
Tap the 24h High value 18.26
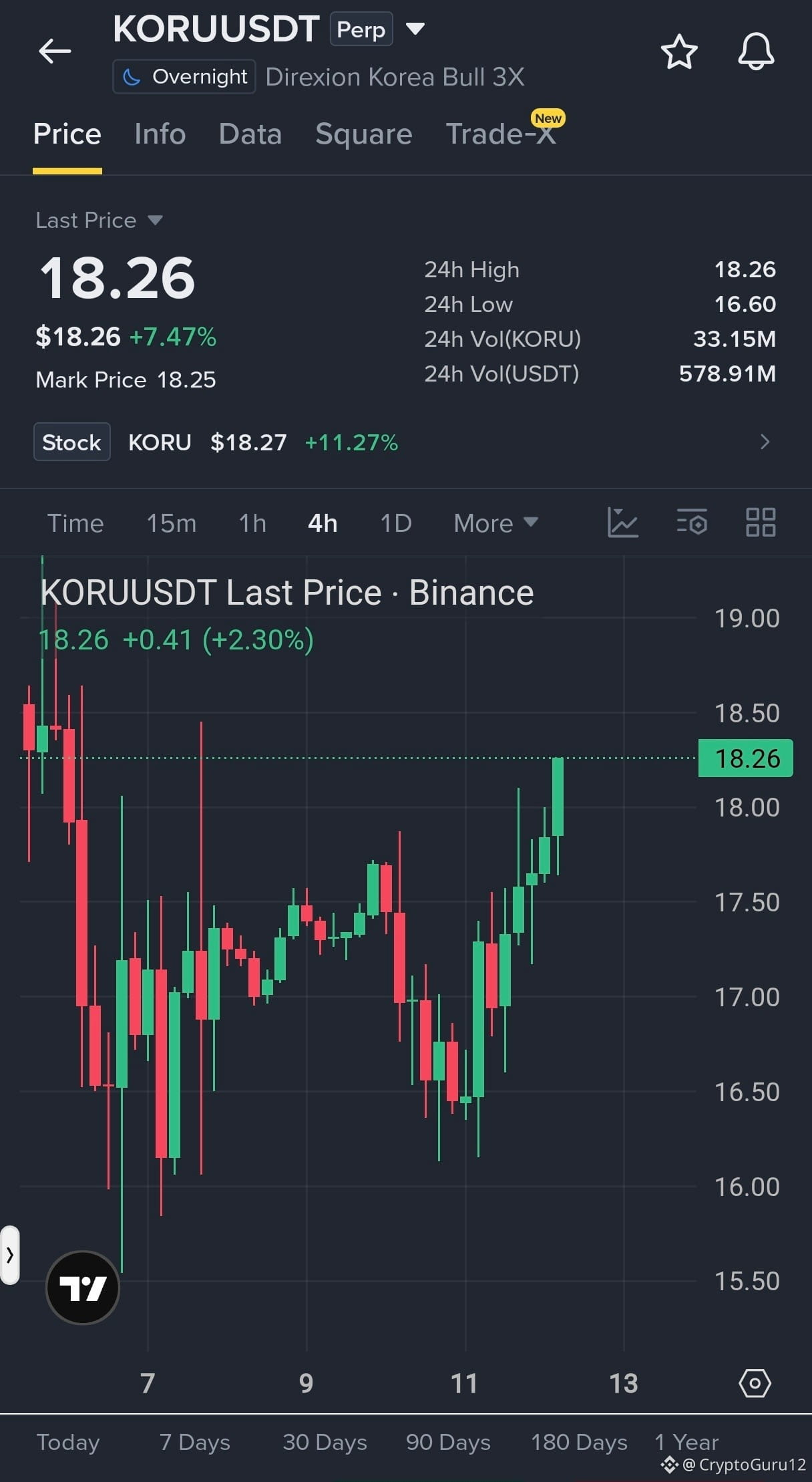pyautogui.click(x=745, y=269)
